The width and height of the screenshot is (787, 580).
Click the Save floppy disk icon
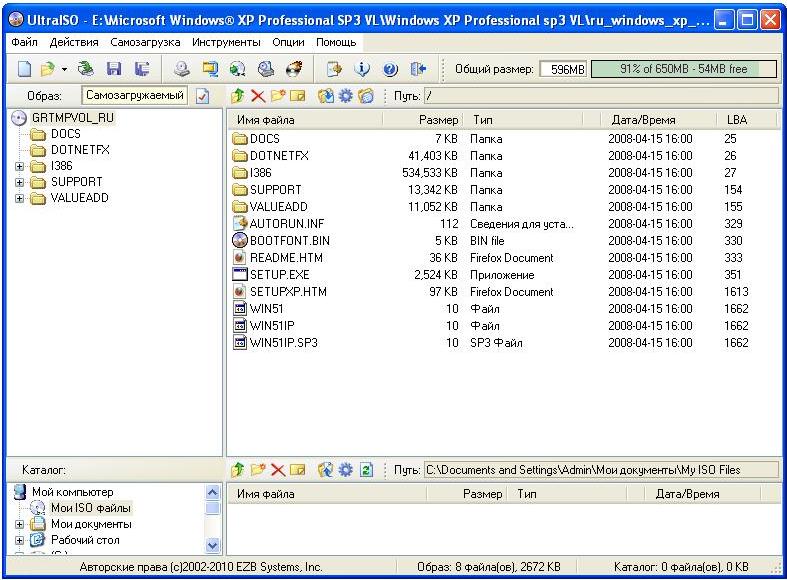point(114,69)
